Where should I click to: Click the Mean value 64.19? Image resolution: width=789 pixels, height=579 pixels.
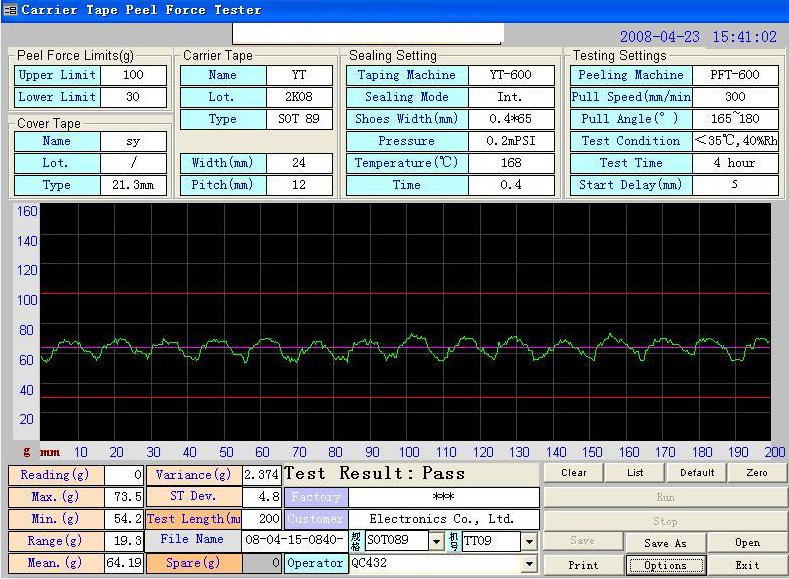tap(124, 563)
